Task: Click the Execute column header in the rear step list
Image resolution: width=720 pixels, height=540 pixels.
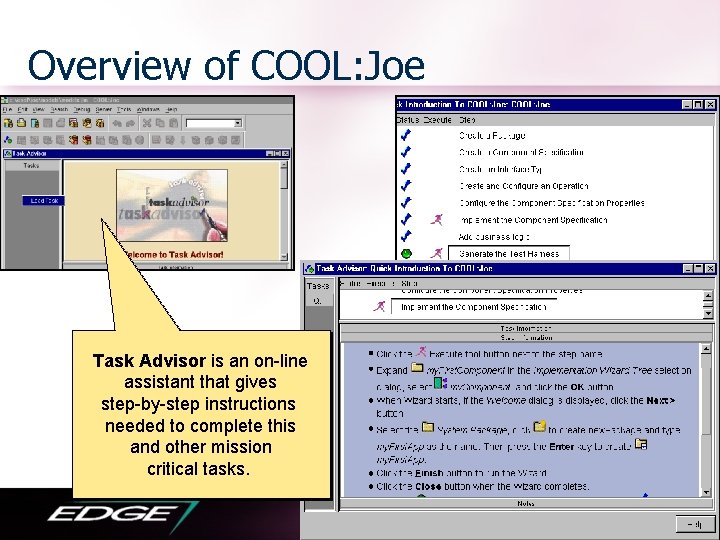Action: pyautogui.click(x=437, y=120)
